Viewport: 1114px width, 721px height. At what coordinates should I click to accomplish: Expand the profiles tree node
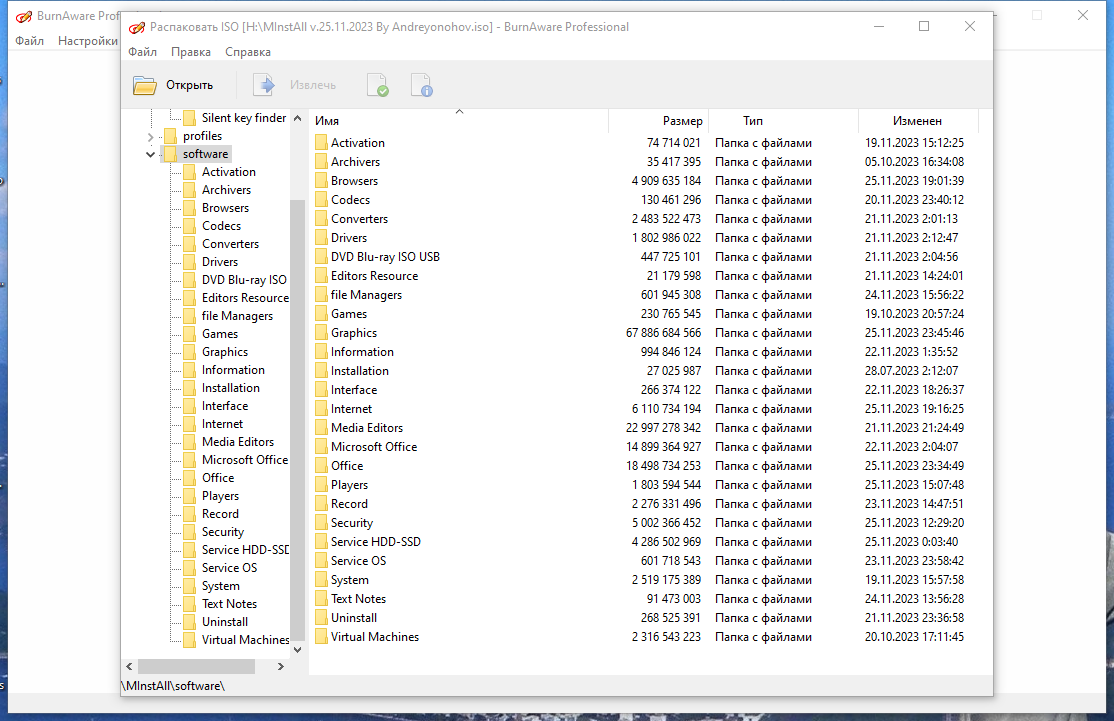click(x=150, y=136)
